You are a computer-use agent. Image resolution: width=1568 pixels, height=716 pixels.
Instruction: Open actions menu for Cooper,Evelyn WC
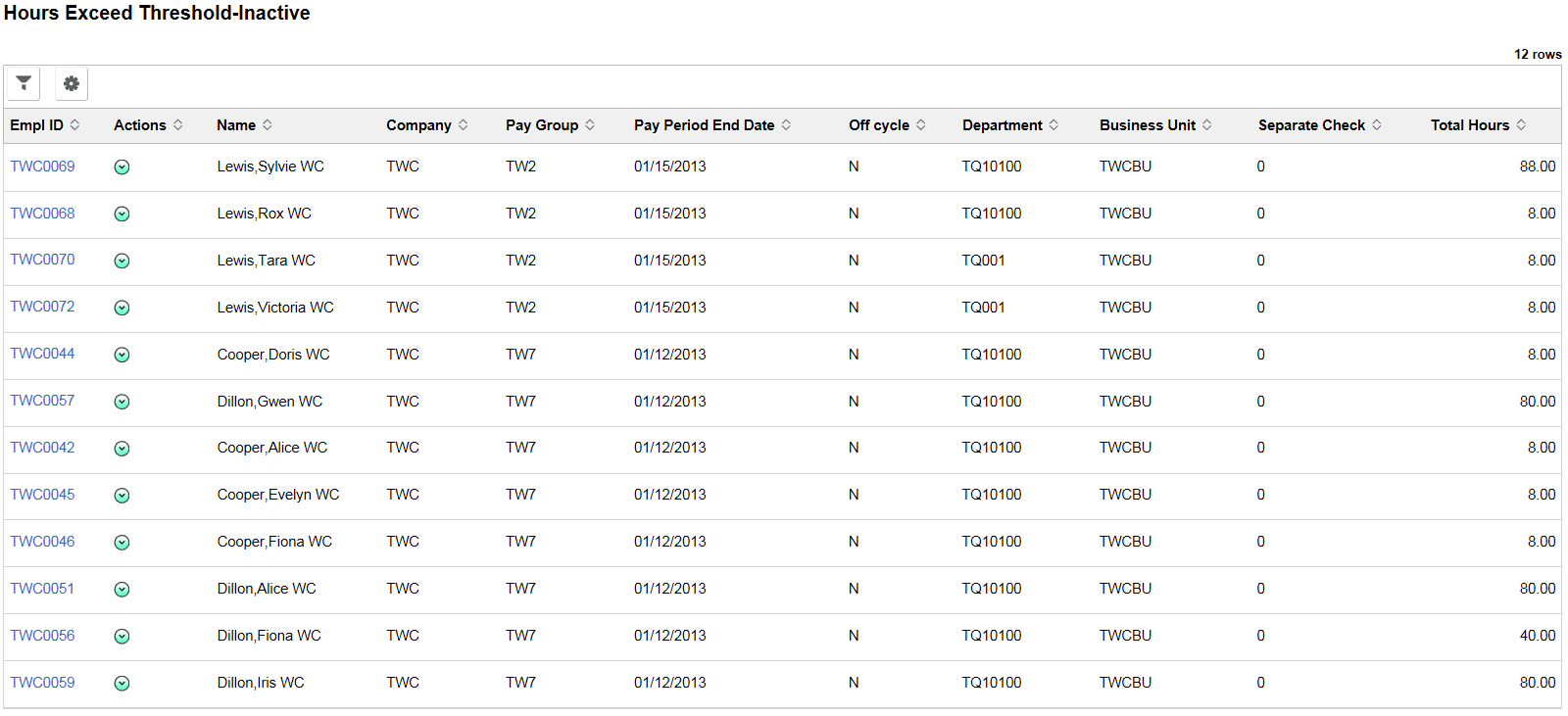pos(122,497)
